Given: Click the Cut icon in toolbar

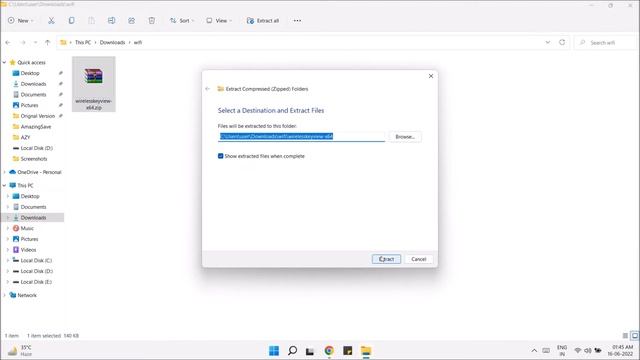Looking at the screenshot, I should click(x=51, y=20).
